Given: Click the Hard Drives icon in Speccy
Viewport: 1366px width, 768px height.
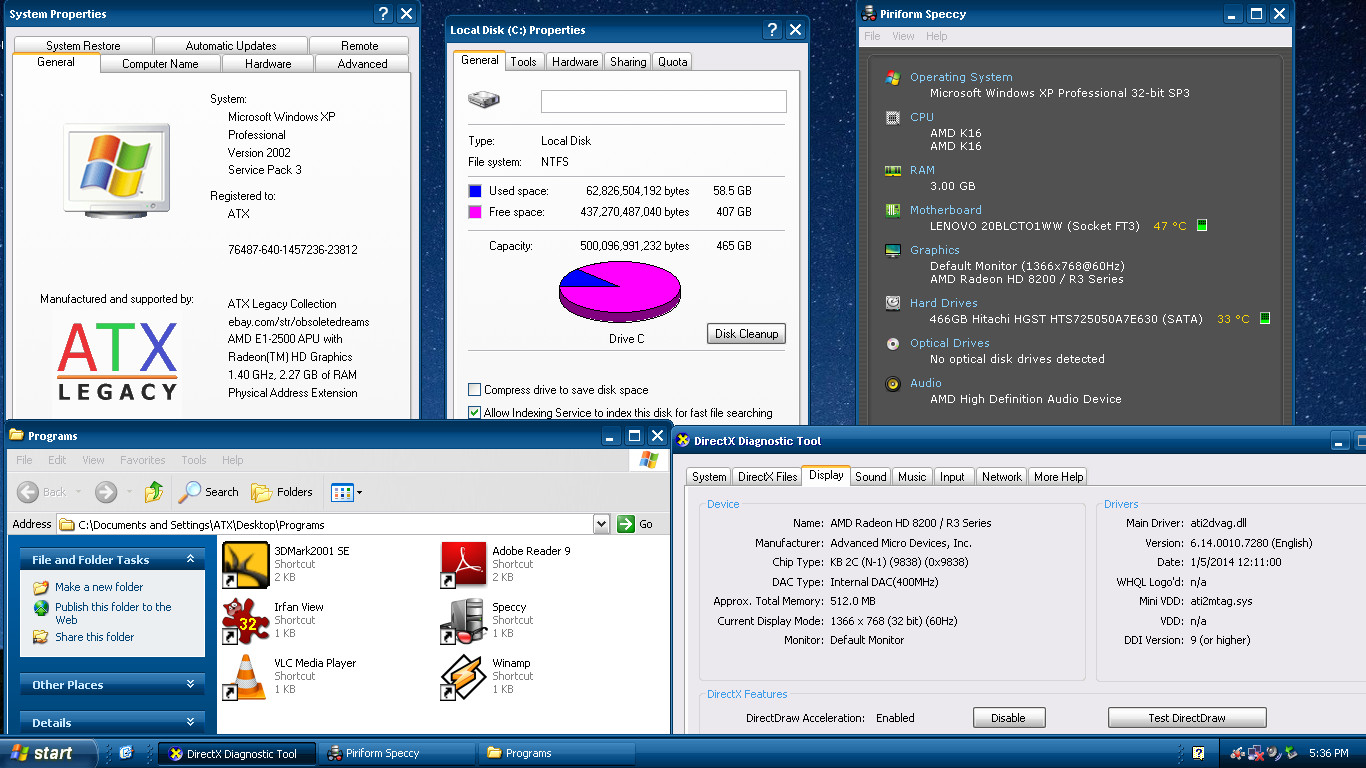Looking at the screenshot, I should pyautogui.click(x=893, y=303).
